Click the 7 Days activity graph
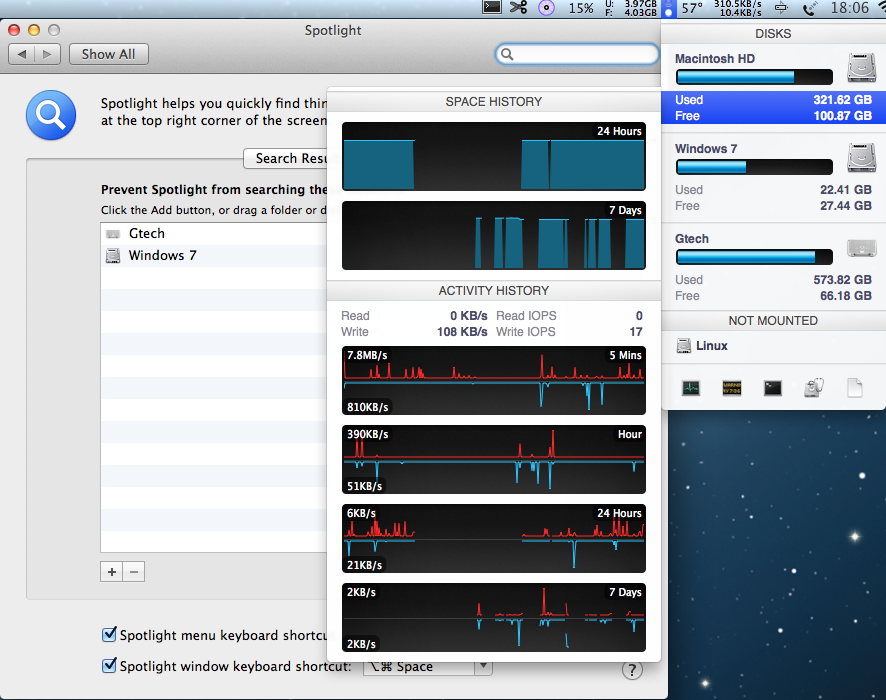Image resolution: width=886 pixels, height=700 pixels. pyautogui.click(x=494, y=618)
